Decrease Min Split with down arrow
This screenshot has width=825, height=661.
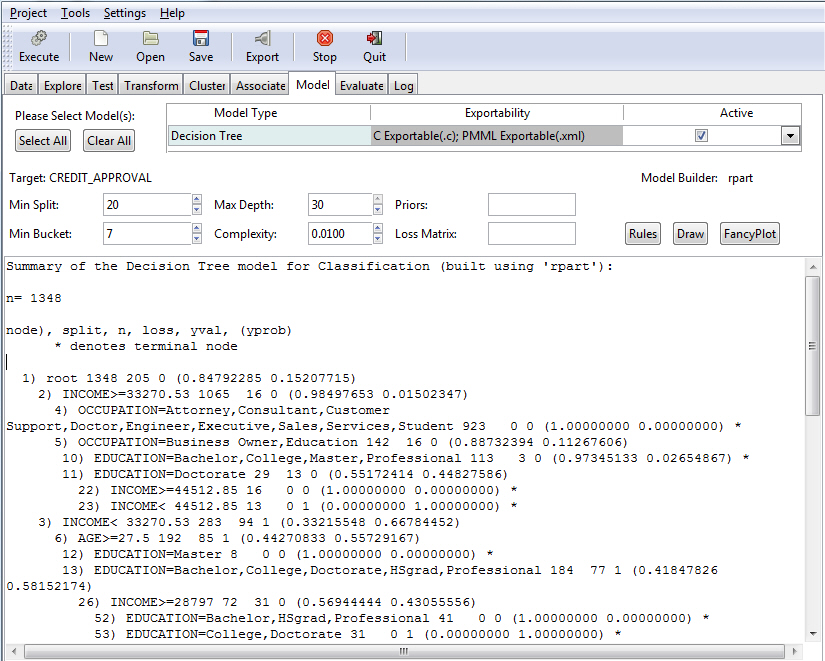(x=197, y=209)
